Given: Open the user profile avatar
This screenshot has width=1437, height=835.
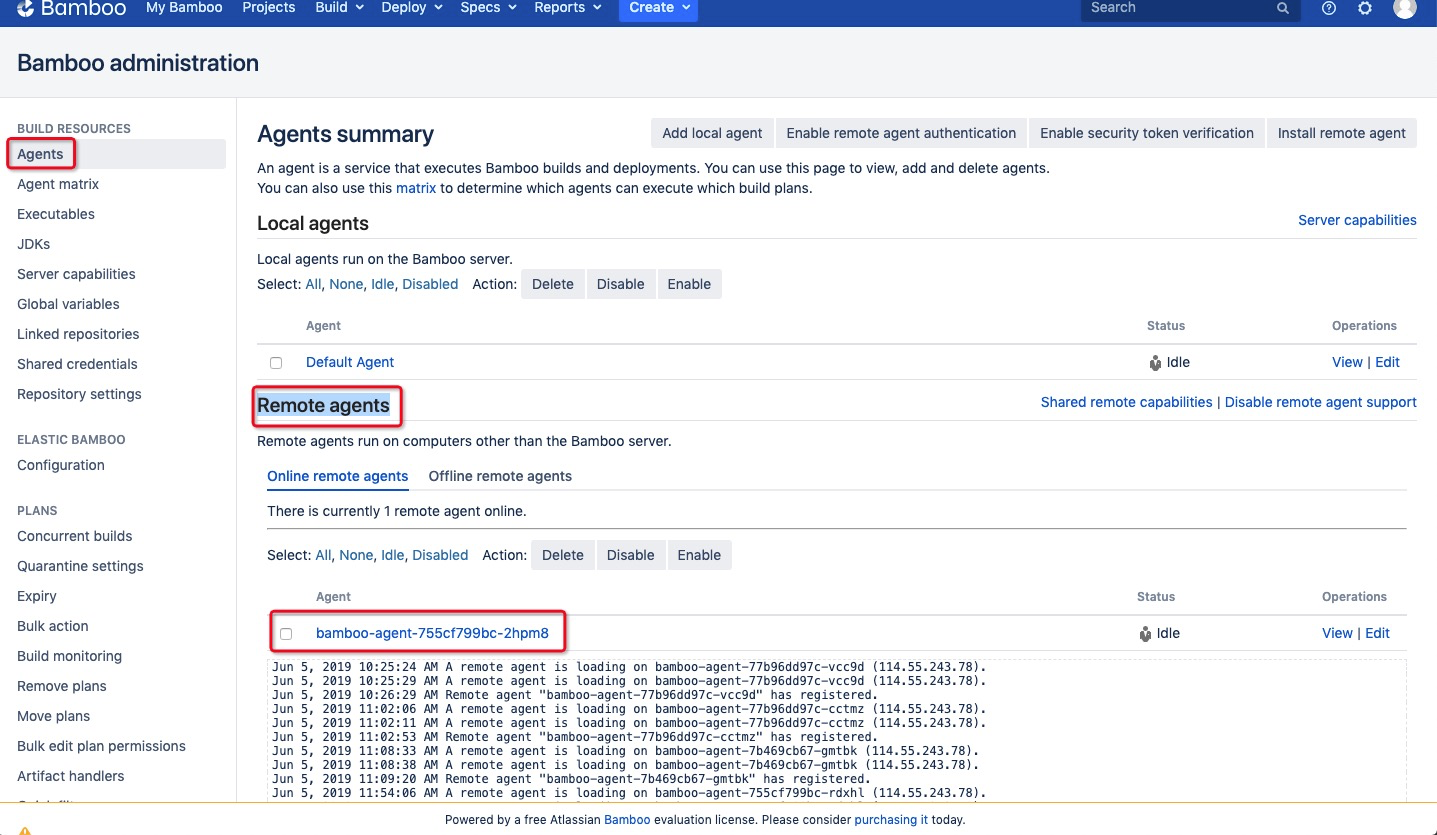Looking at the screenshot, I should tap(1405, 8).
